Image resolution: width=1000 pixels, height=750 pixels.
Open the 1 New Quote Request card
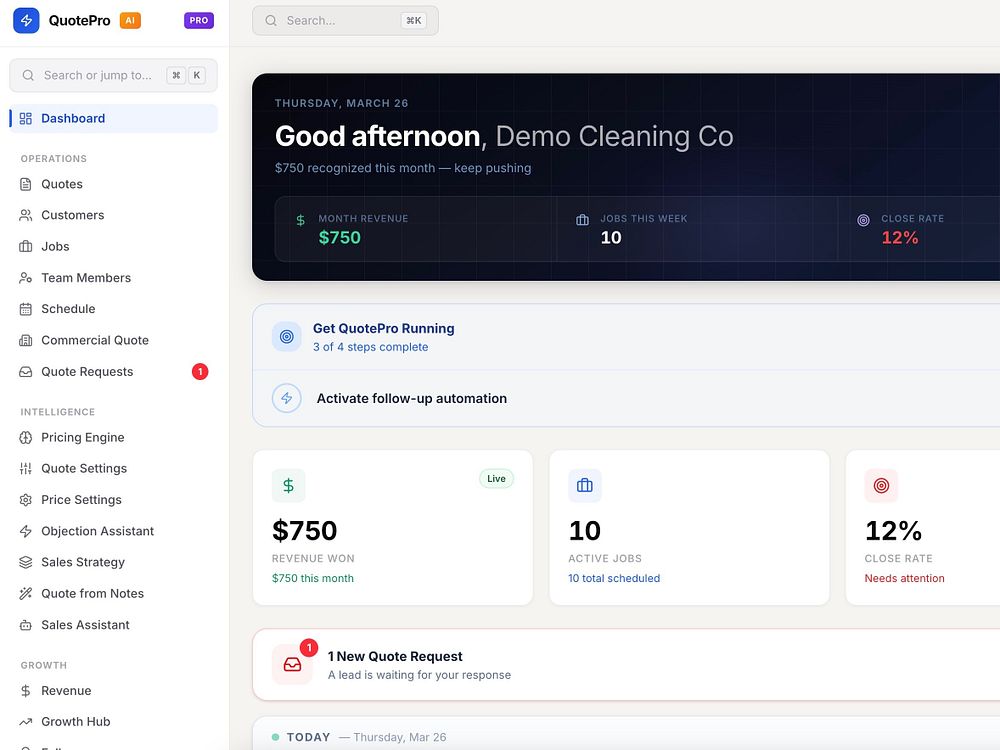[626, 665]
